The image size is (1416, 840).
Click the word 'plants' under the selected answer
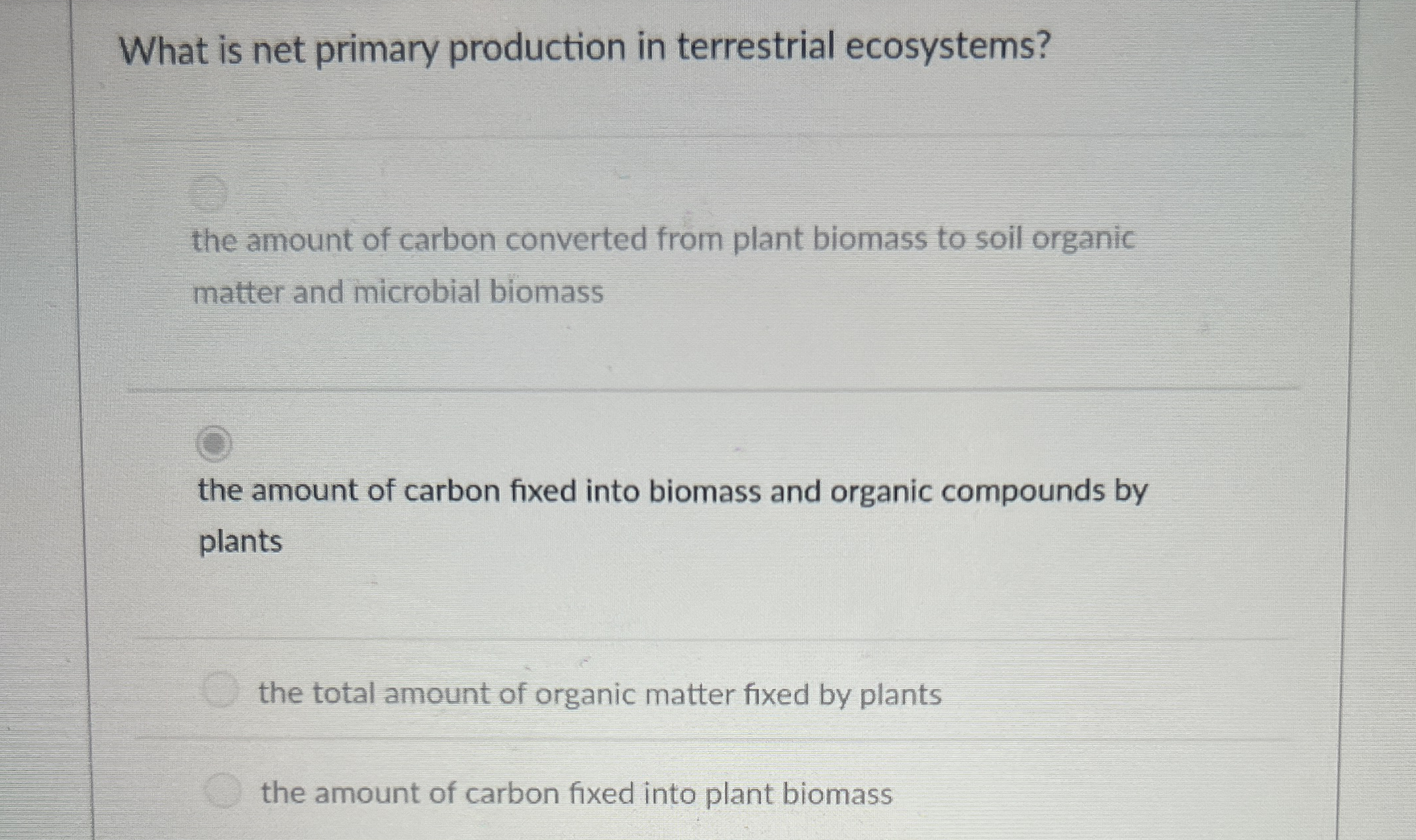click(240, 542)
